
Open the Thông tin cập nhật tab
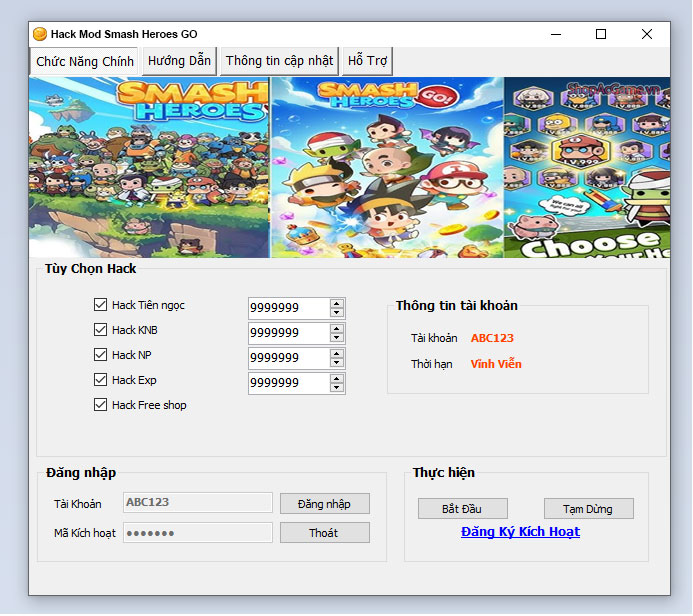[279, 61]
